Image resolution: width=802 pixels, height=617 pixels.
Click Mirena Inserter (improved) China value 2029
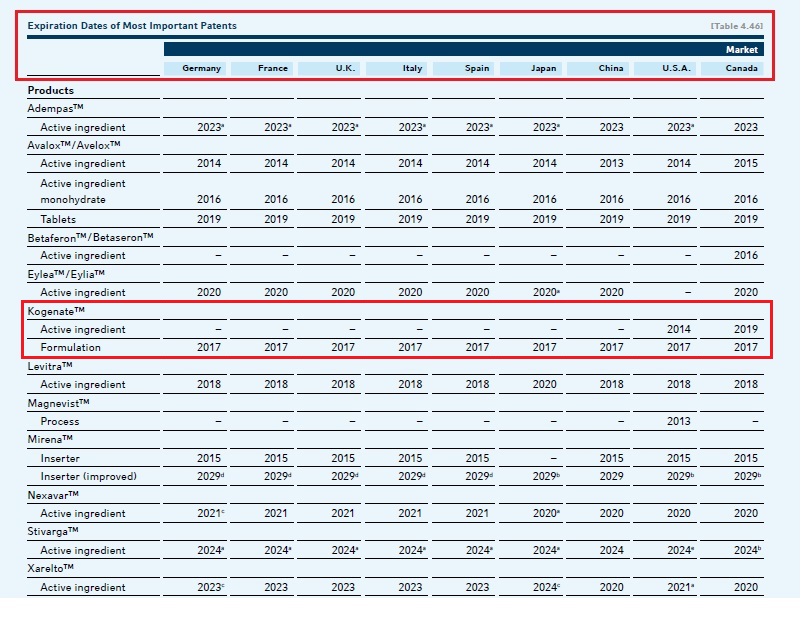(611, 476)
